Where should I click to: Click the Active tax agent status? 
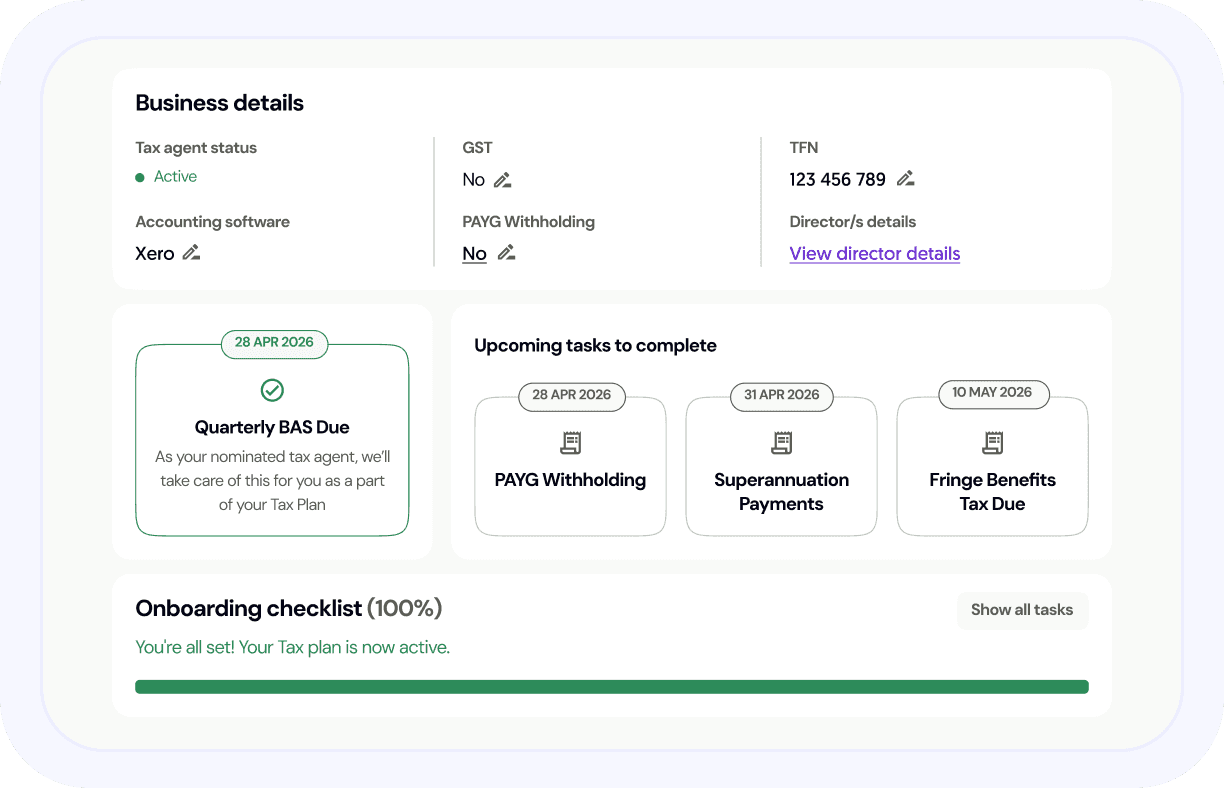(175, 177)
